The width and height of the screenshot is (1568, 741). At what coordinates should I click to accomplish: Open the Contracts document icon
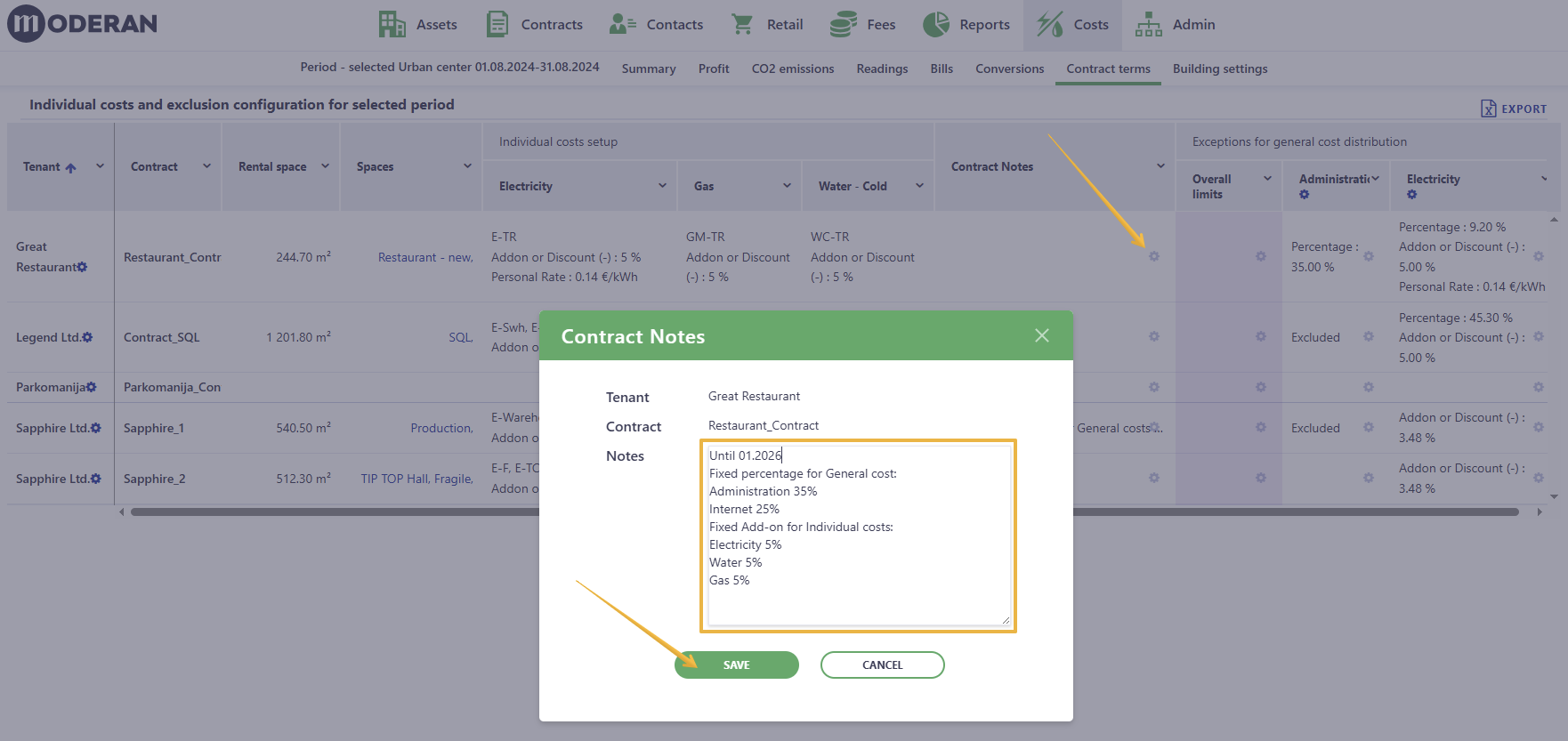(497, 24)
